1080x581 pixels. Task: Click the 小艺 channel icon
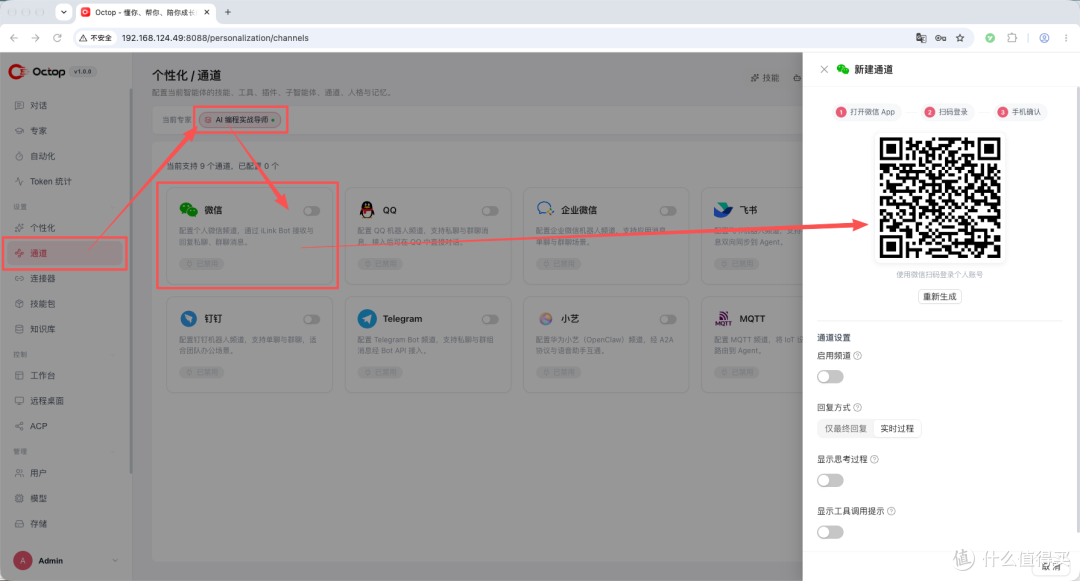point(546,319)
